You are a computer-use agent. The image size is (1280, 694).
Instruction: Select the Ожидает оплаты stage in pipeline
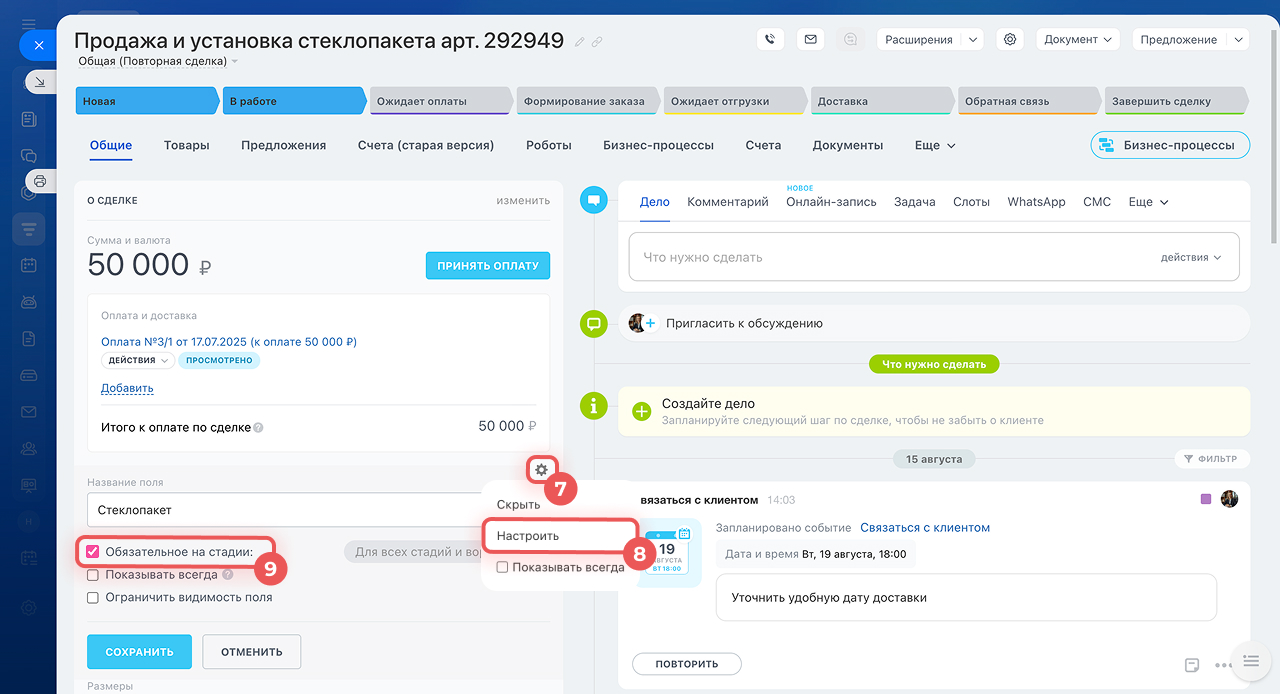click(438, 101)
